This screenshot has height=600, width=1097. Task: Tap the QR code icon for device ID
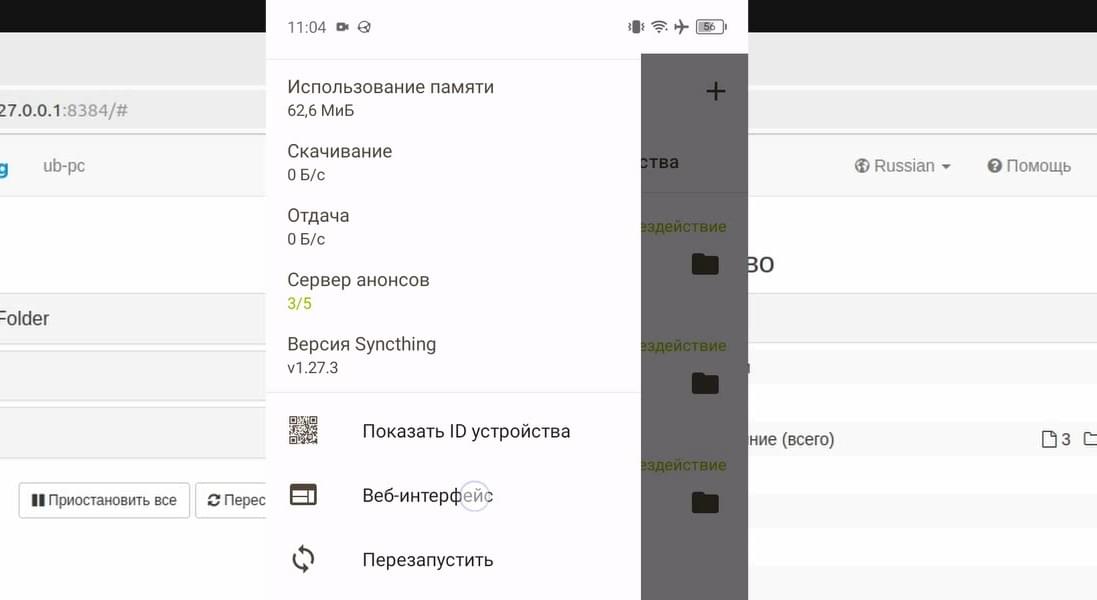303,430
